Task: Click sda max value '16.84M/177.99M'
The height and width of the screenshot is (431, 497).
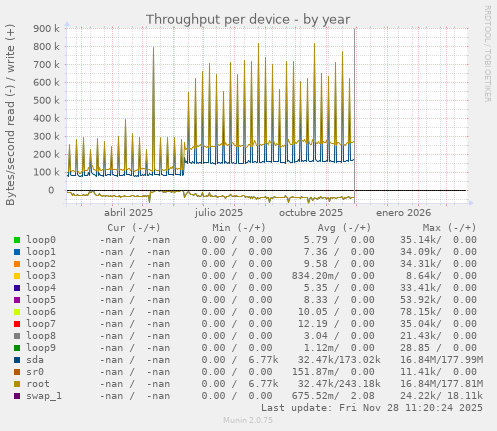Action: point(441,360)
